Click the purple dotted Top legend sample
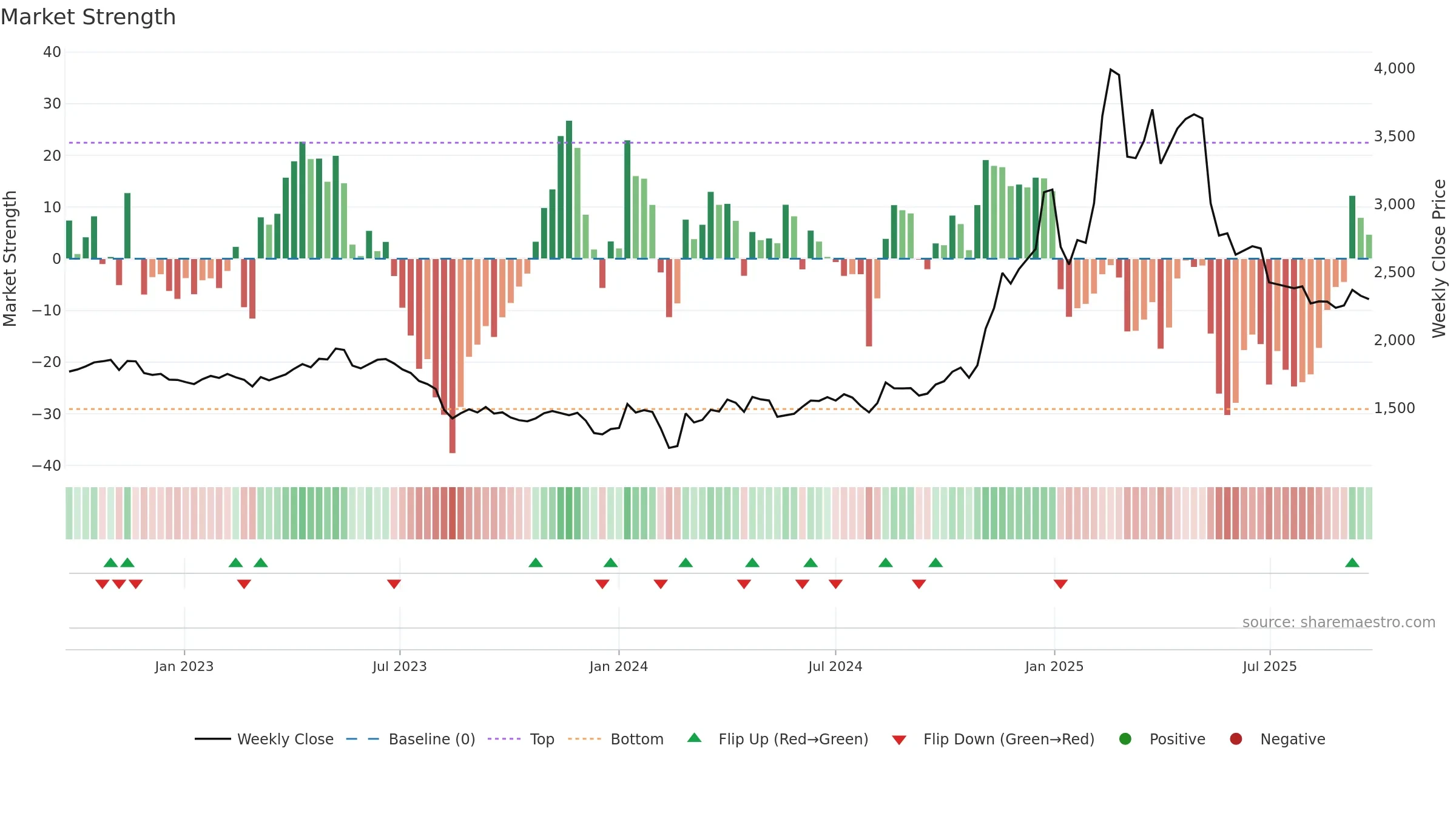Viewport: 1456px width, 819px height. [504, 739]
